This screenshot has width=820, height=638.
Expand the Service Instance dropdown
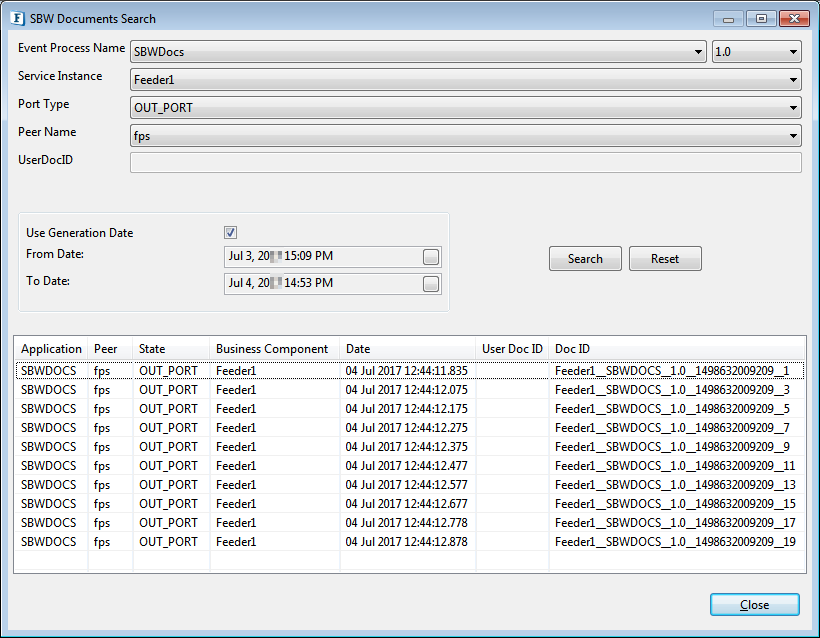tap(793, 80)
